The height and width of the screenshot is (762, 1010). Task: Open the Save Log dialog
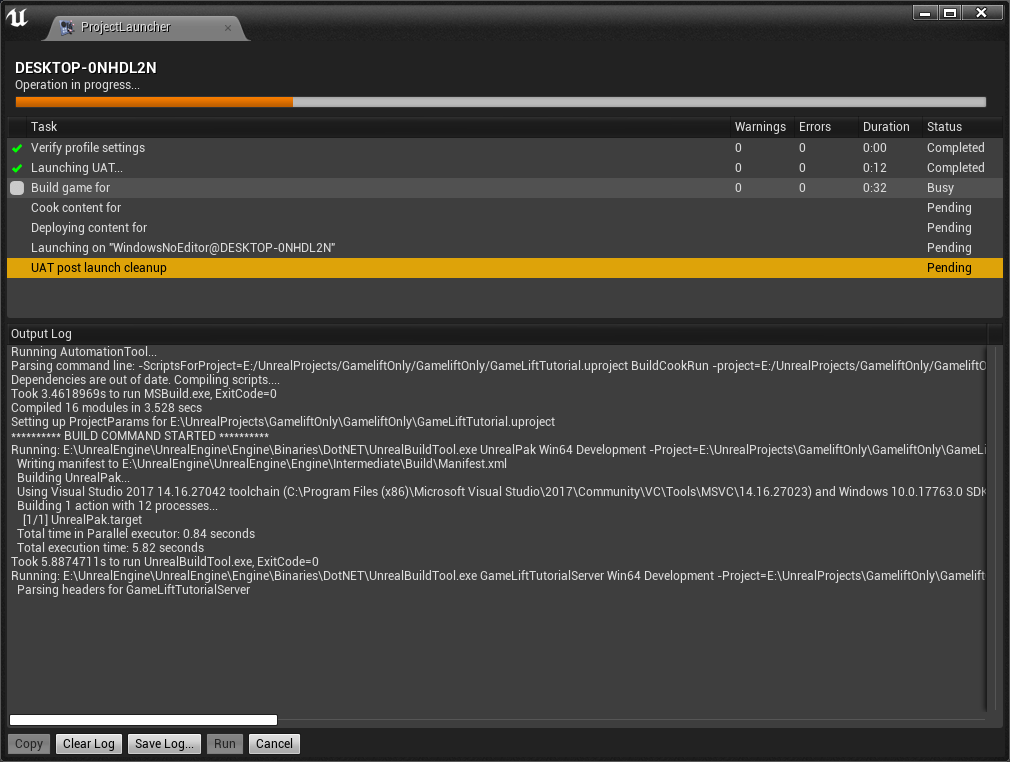pyautogui.click(x=165, y=744)
